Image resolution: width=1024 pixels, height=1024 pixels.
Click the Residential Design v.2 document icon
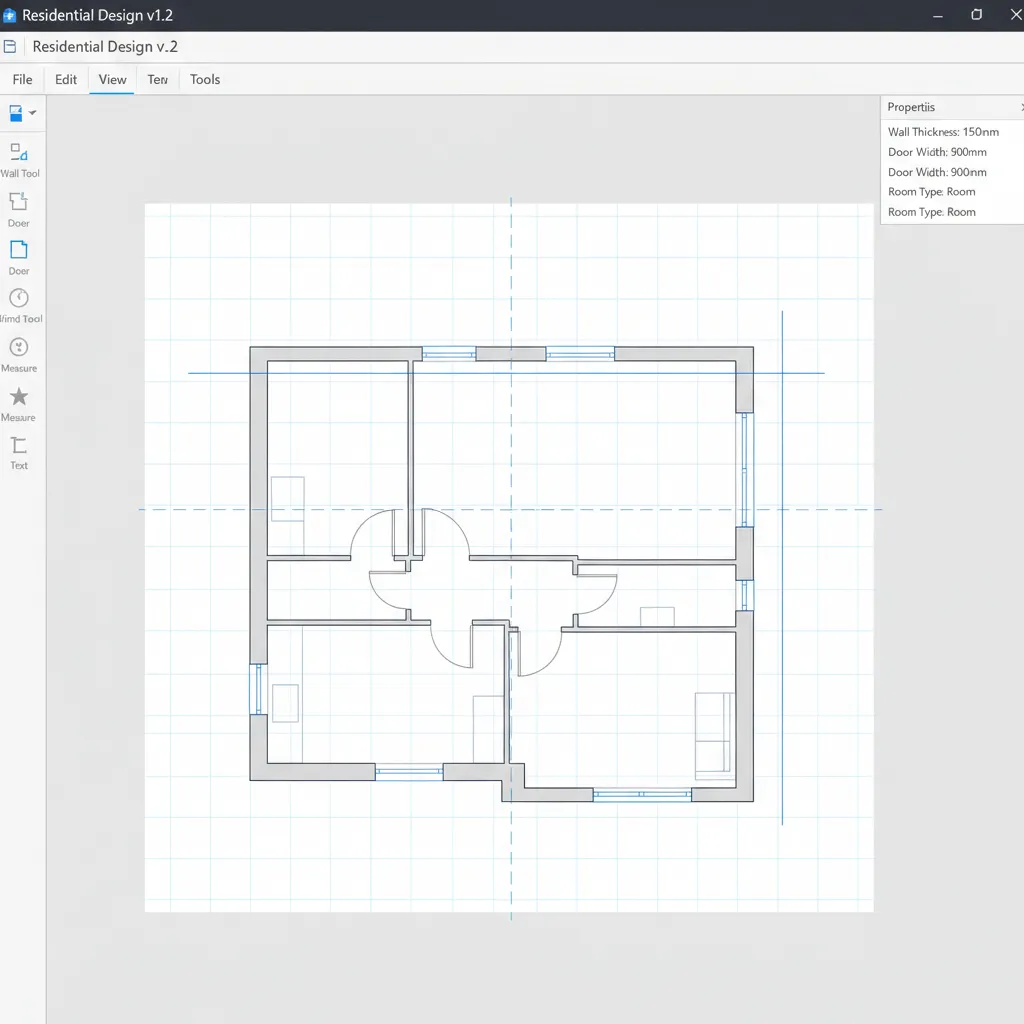[10, 46]
